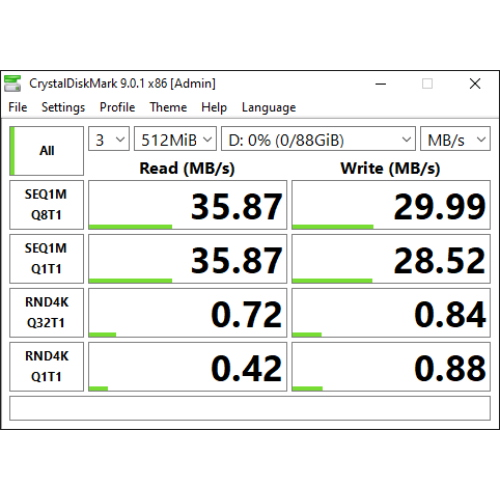This screenshot has height=500, width=500.
Task: Click the SEQ1M Q1T1 write value 28.52
Action: [x=391, y=259]
